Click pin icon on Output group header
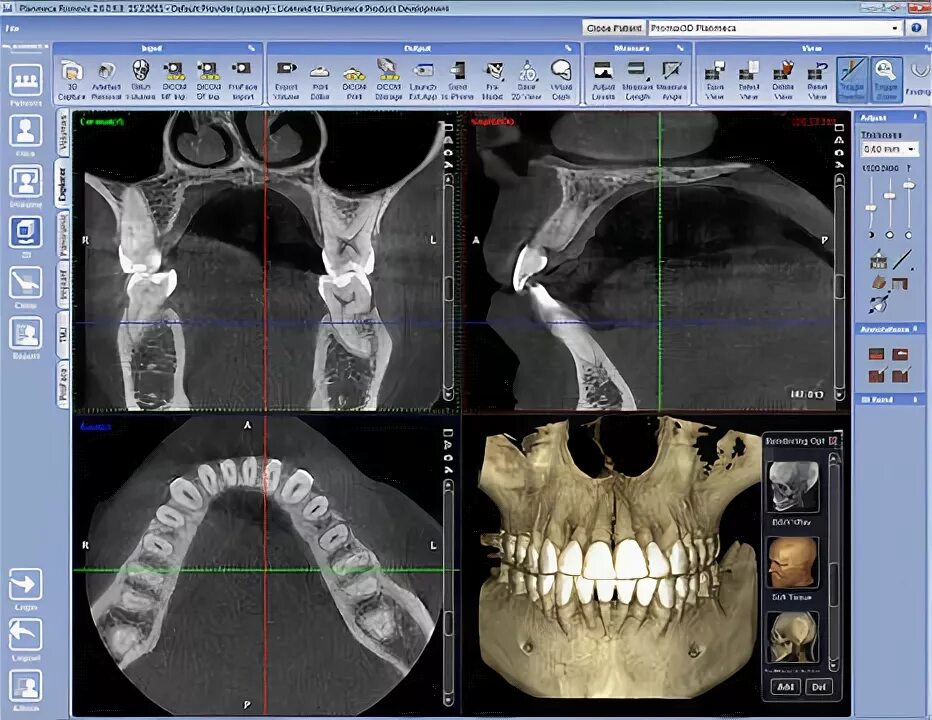This screenshot has width=932, height=720. pos(568,48)
